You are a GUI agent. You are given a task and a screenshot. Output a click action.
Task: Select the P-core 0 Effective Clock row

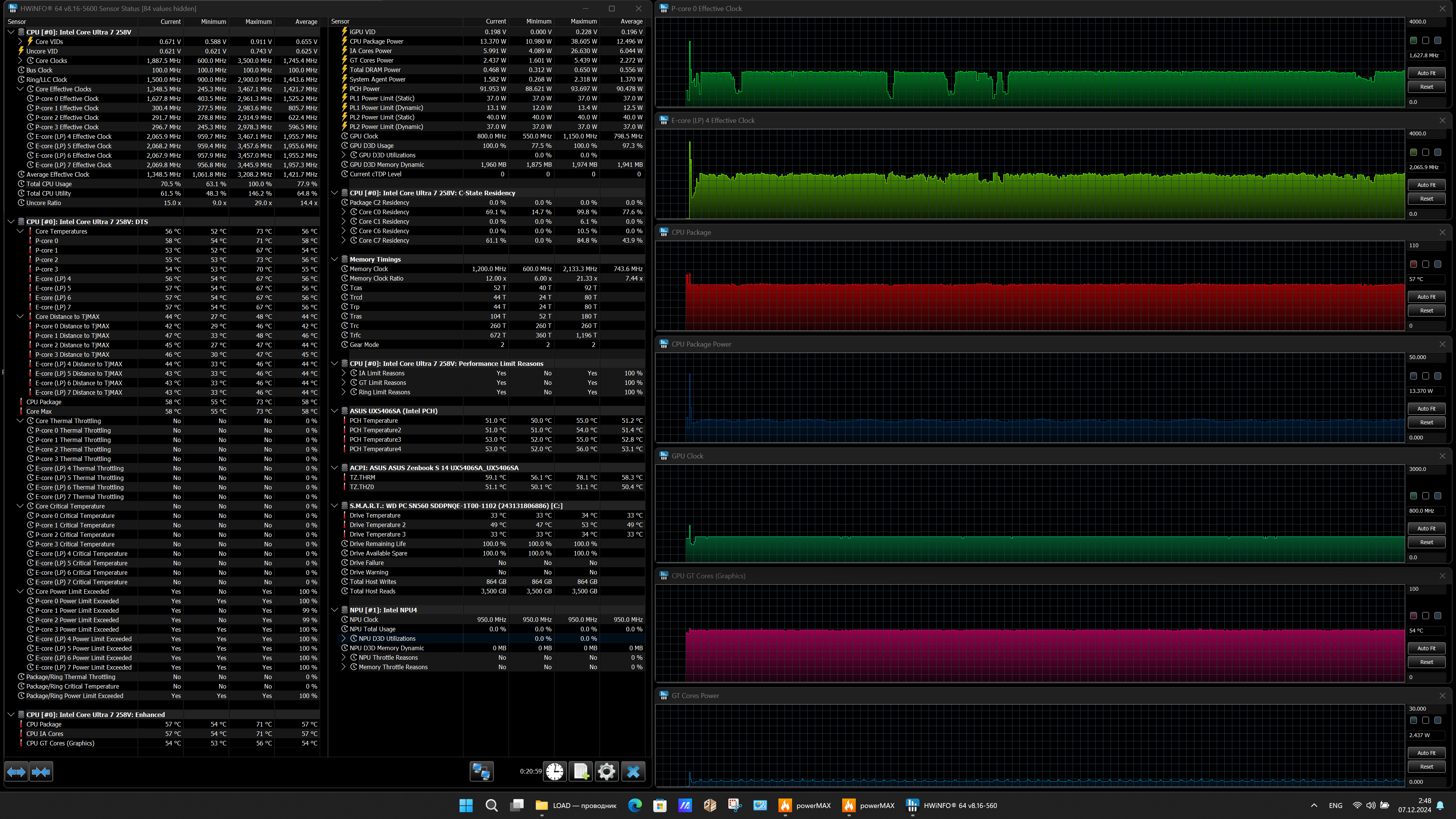(67, 98)
